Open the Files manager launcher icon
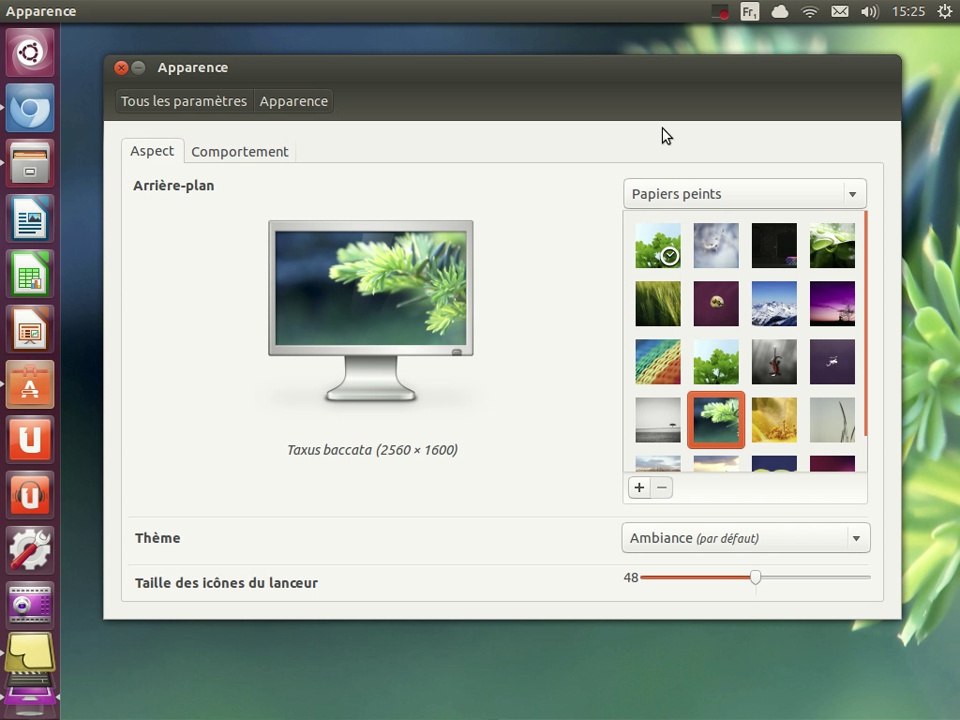 point(30,163)
